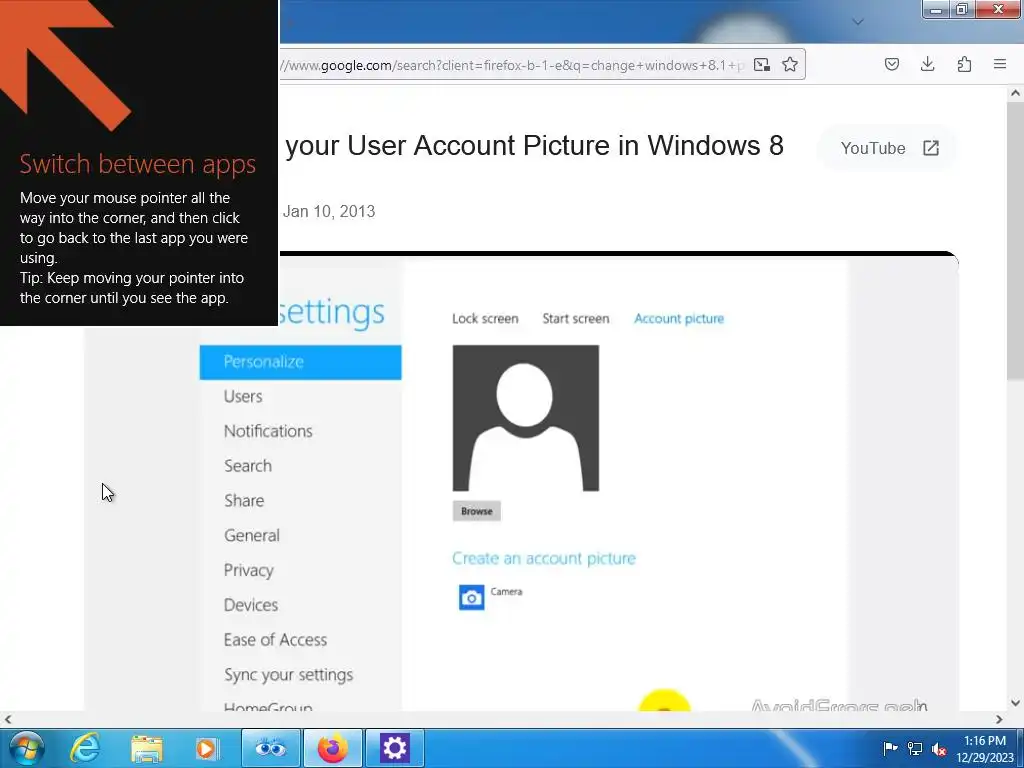This screenshot has width=1024, height=768.
Task: Select Devices in the settings list
Action: pyautogui.click(x=251, y=605)
